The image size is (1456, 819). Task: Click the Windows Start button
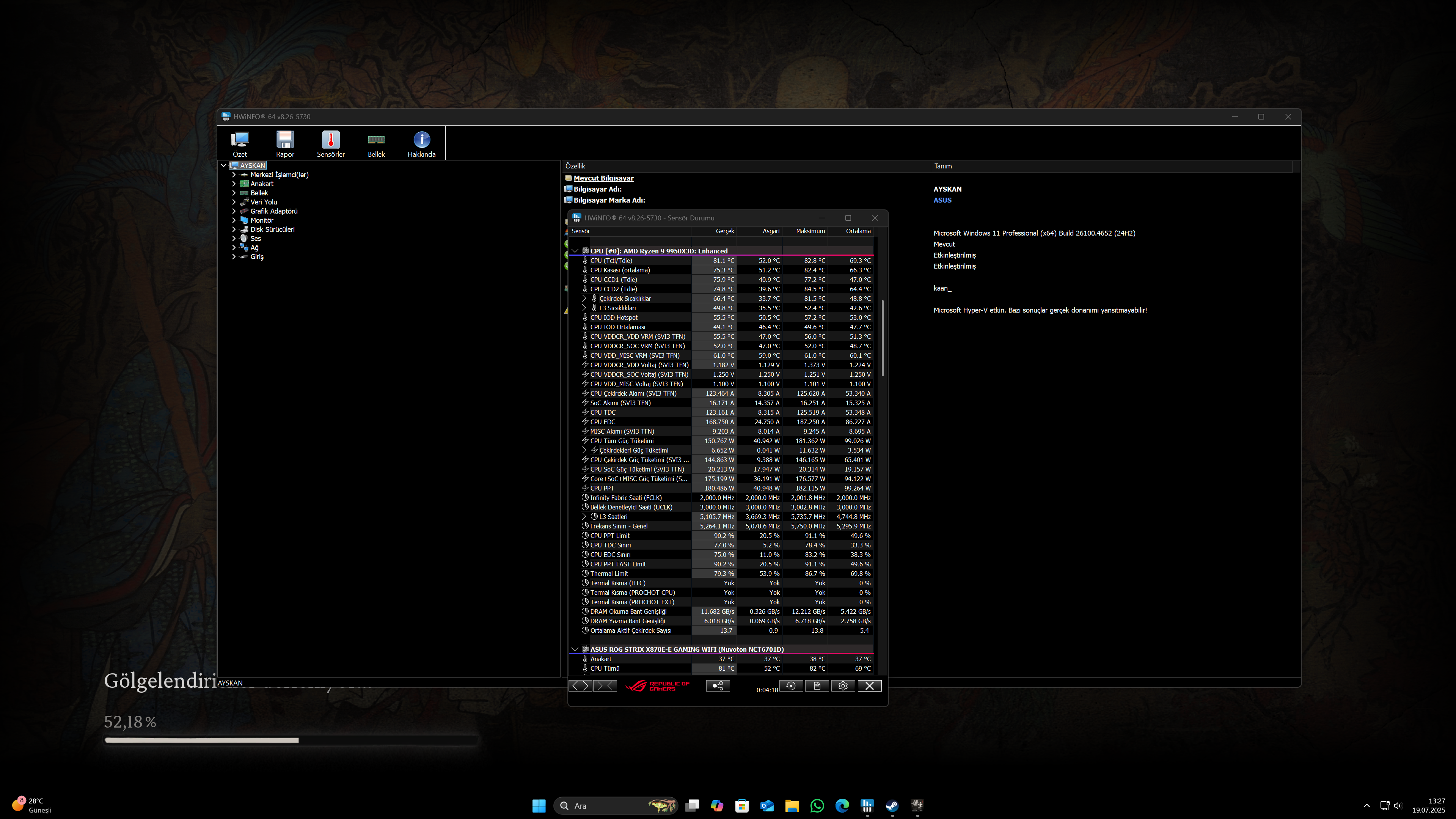click(x=539, y=805)
